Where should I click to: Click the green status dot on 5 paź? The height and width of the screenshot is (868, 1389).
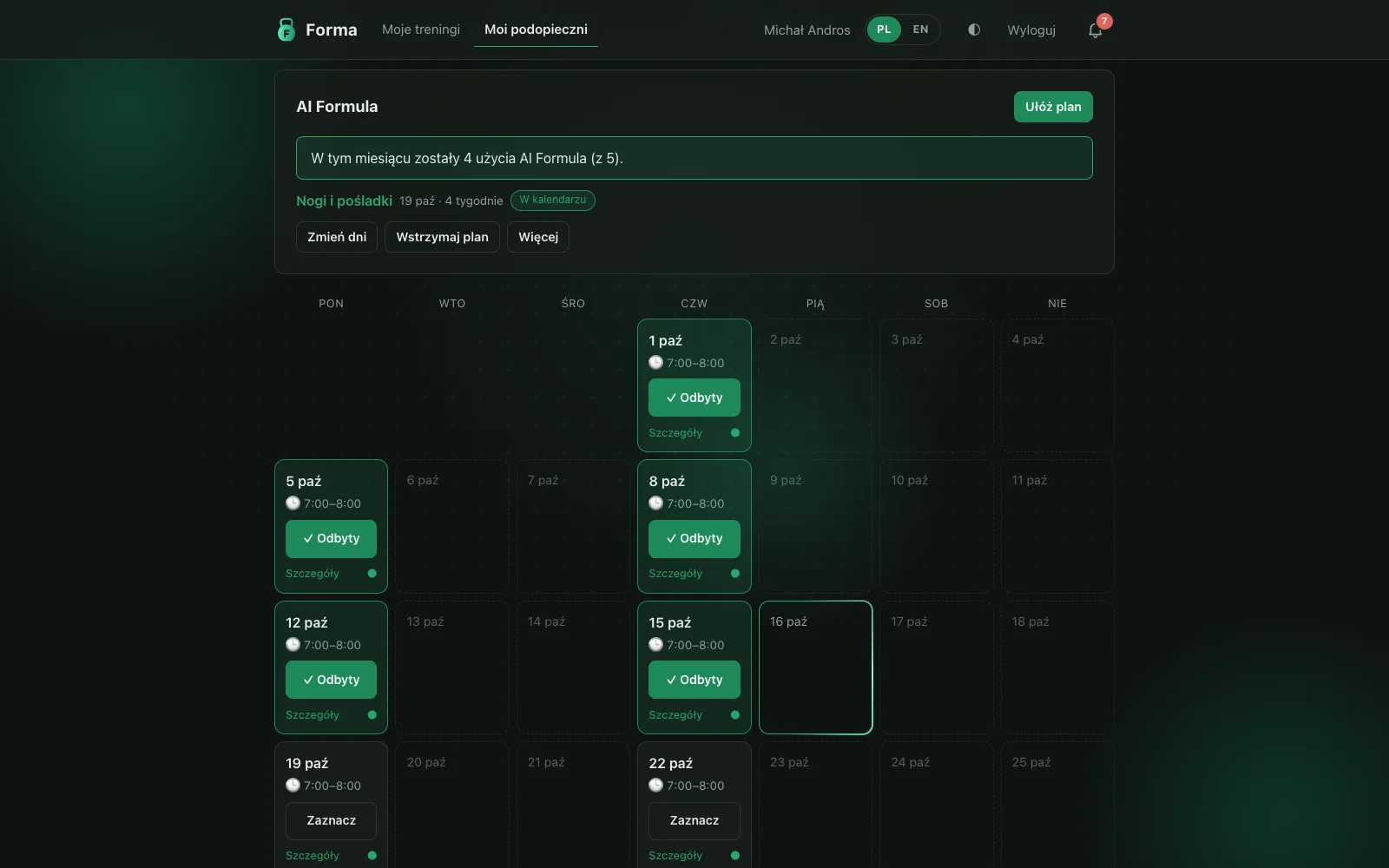[372, 573]
